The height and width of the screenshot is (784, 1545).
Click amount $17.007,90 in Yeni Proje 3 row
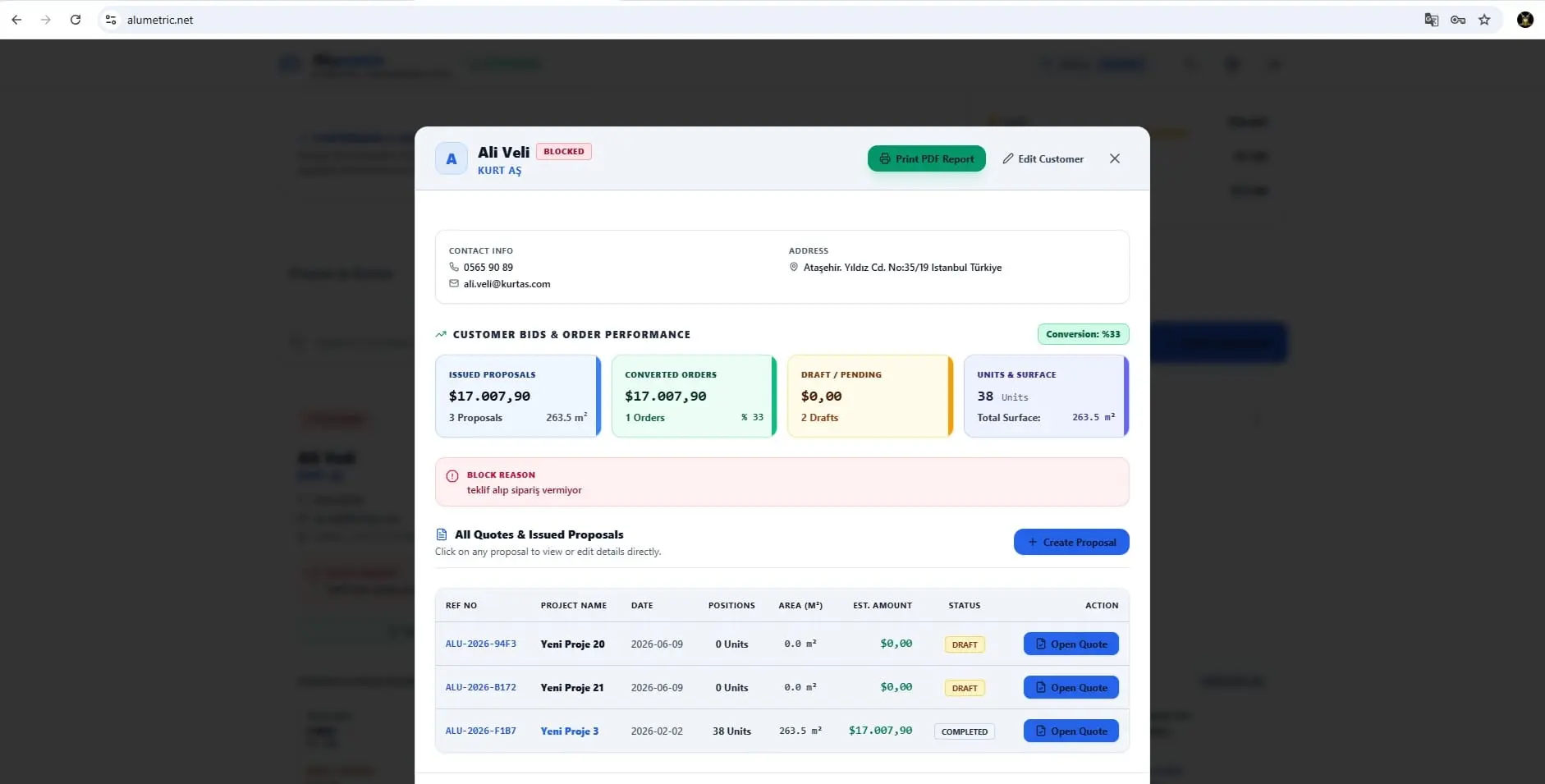click(x=880, y=730)
